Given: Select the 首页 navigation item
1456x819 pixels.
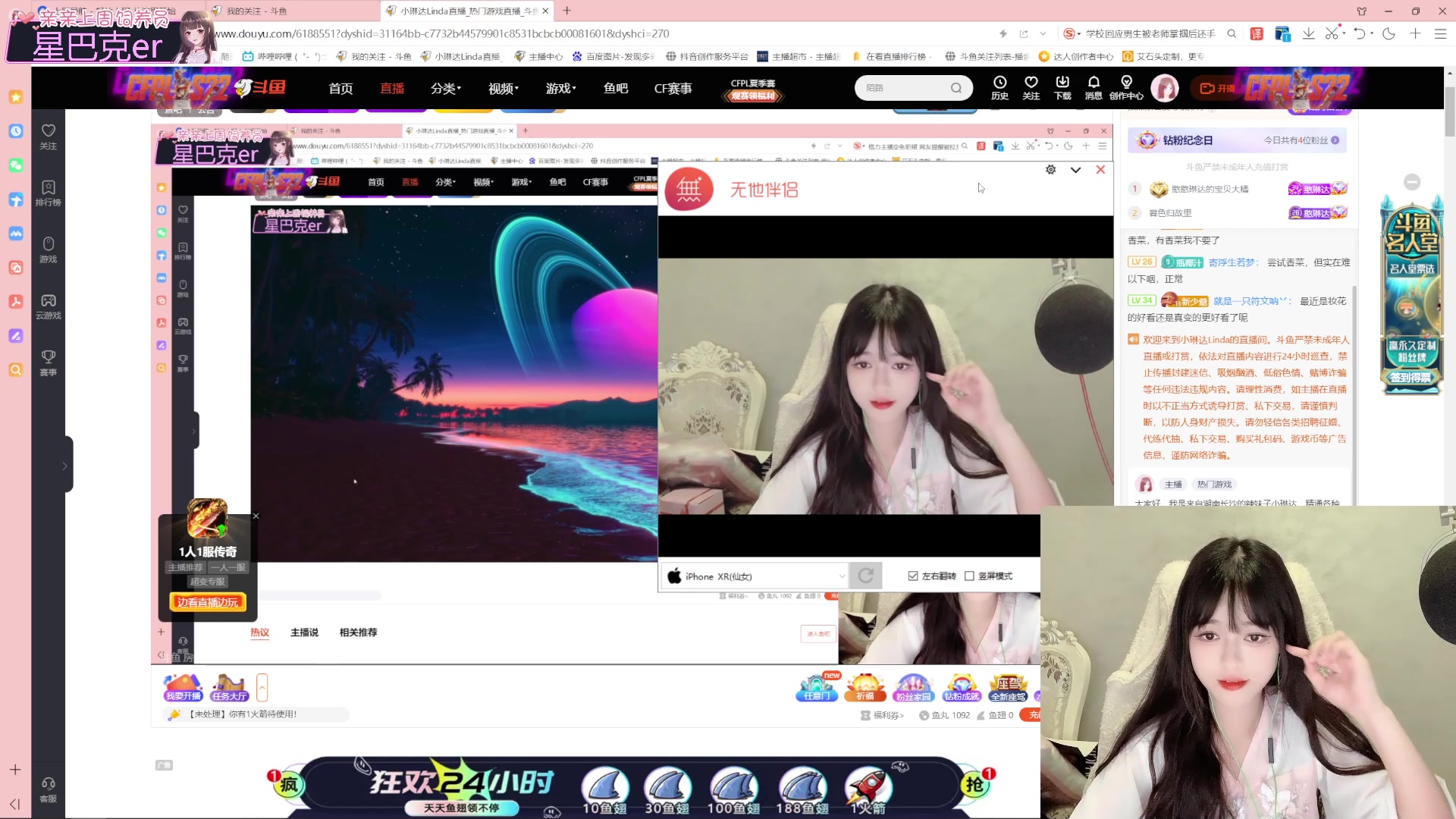Looking at the screenshot, I should [340, 89].
